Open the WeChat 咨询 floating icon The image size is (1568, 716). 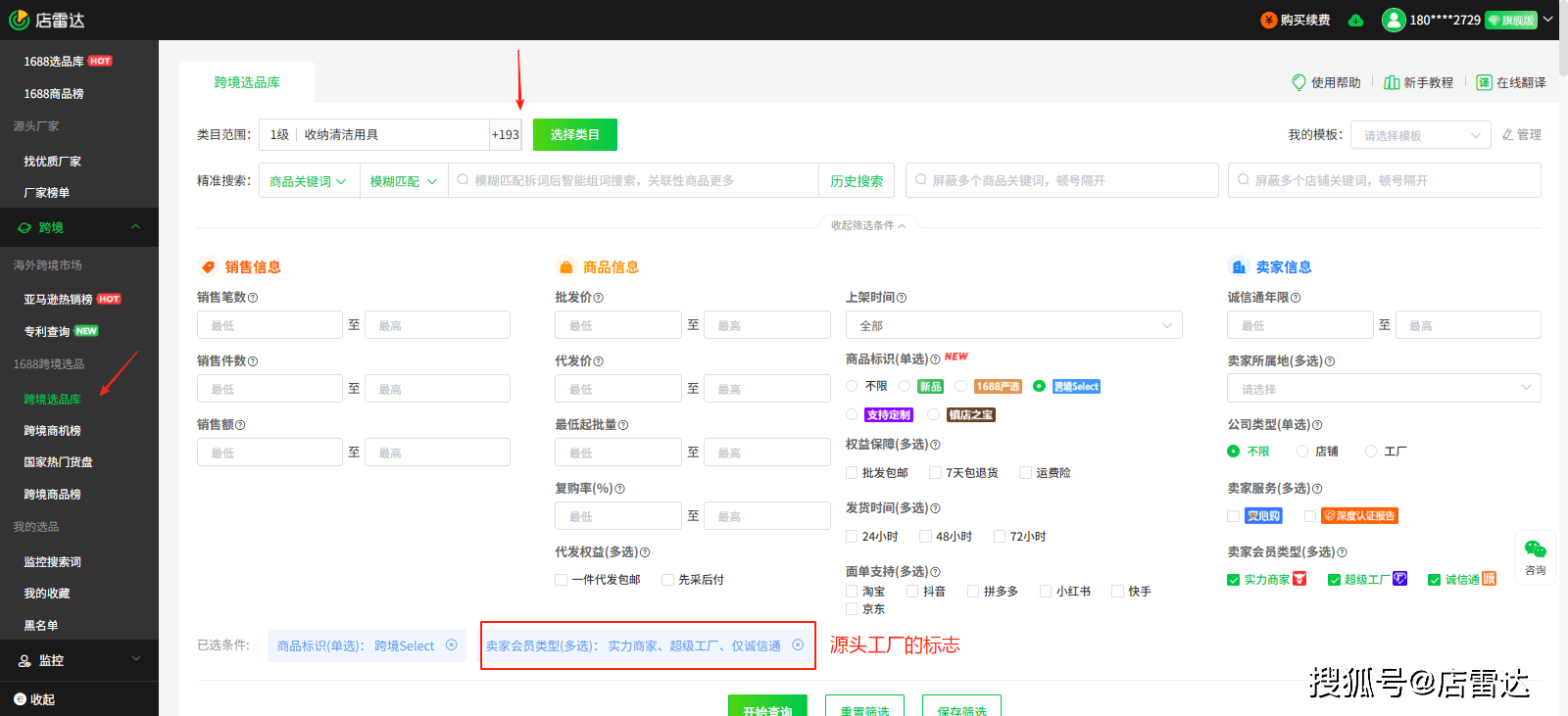[1536, 549]
